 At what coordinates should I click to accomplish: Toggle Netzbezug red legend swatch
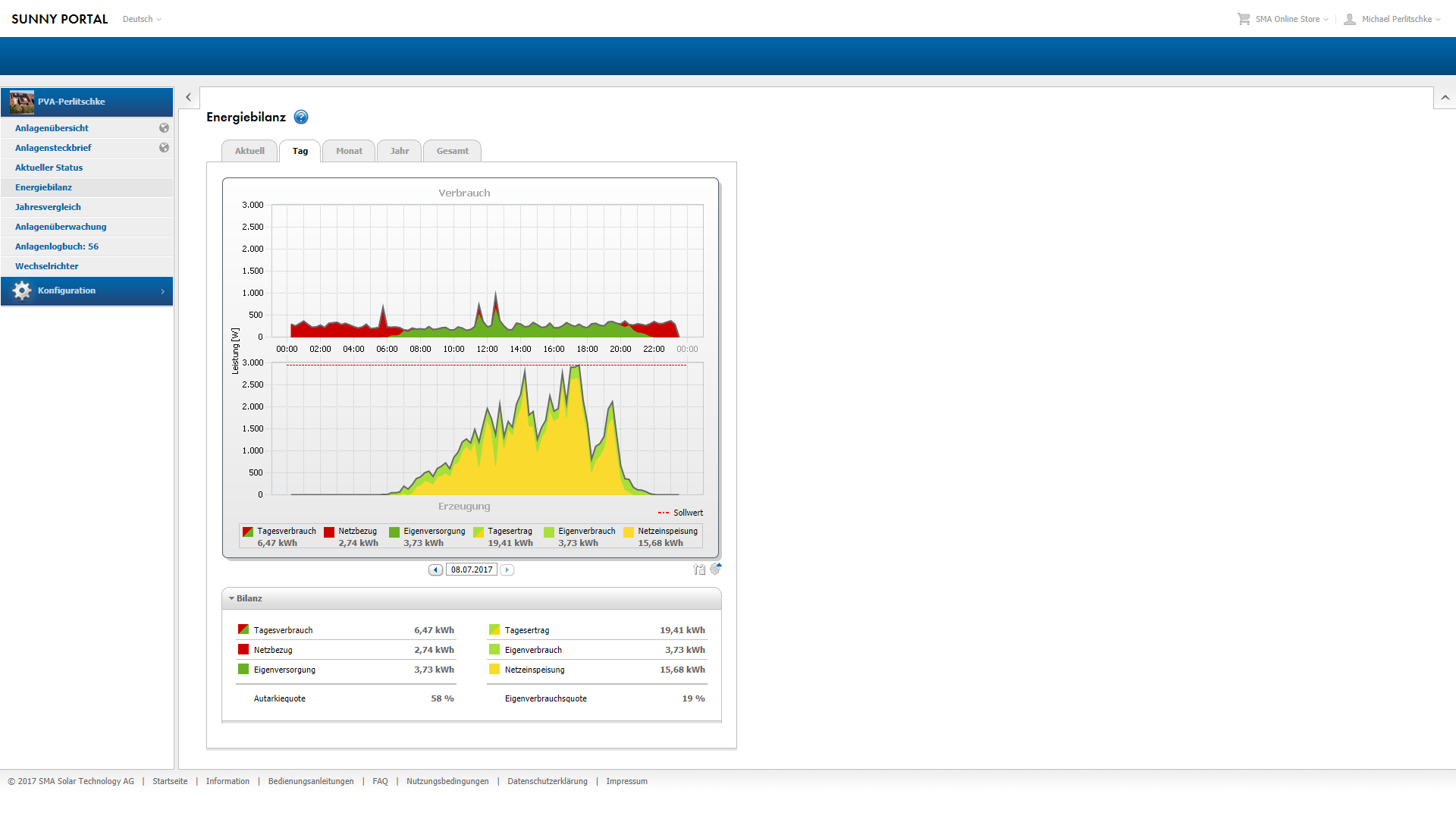tap(329, 532)
